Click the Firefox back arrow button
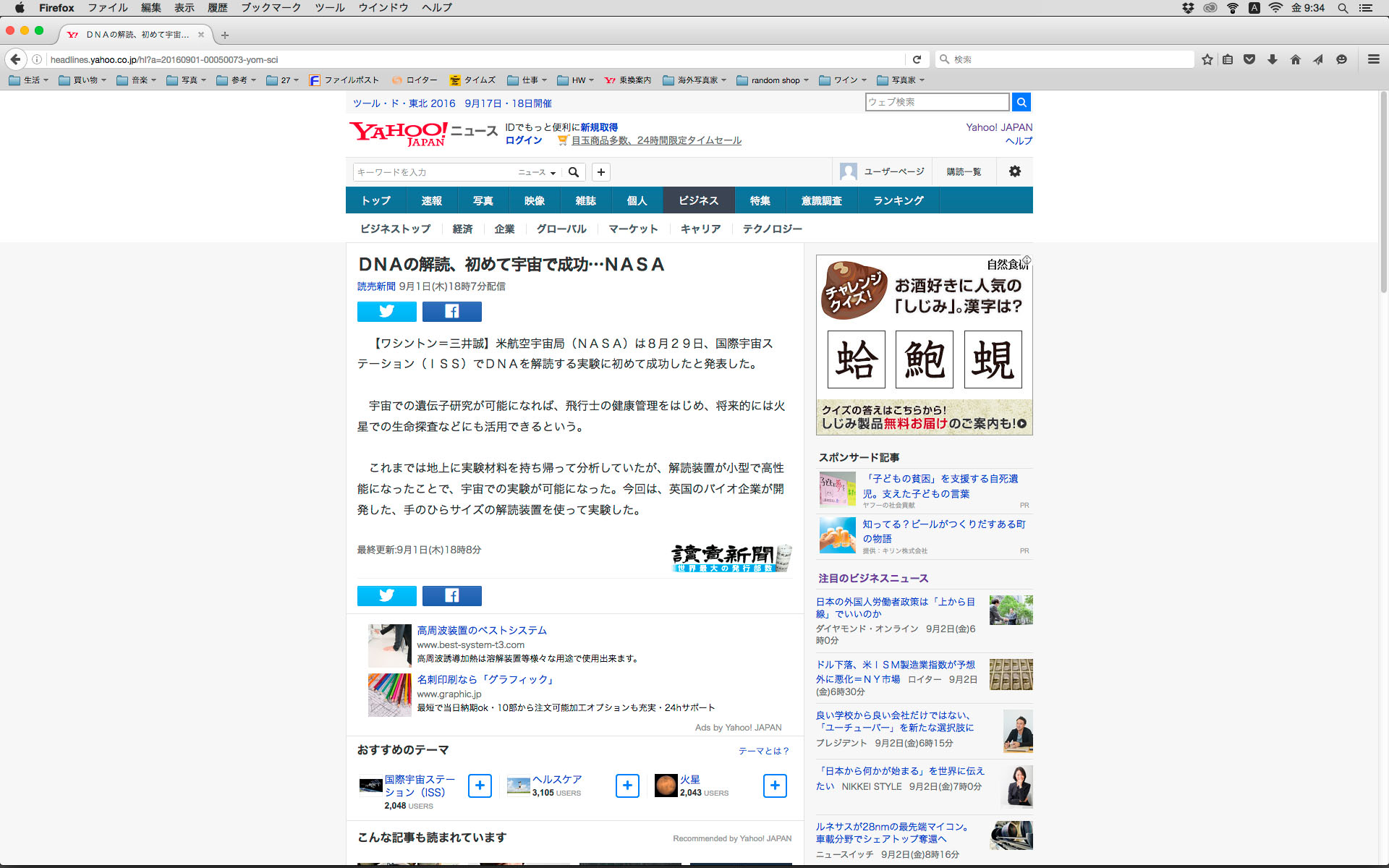 tap(15, 59)
